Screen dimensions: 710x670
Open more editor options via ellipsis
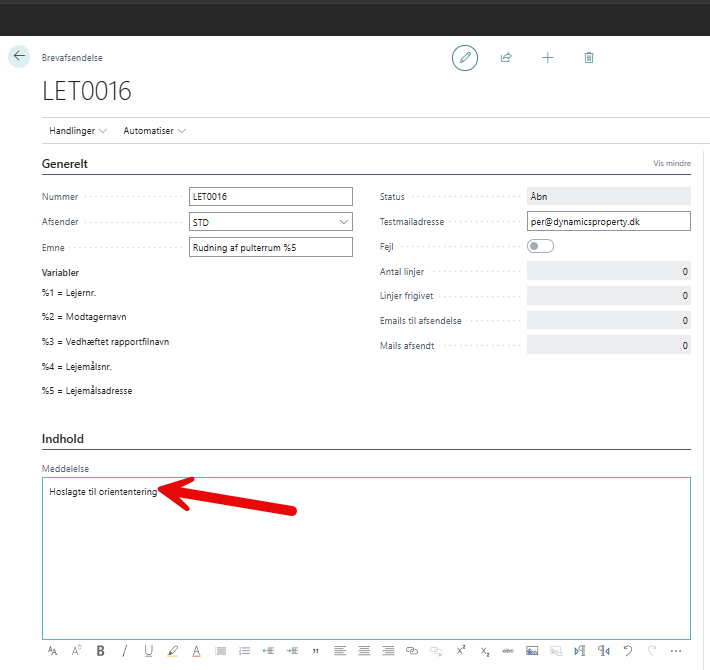676,650
